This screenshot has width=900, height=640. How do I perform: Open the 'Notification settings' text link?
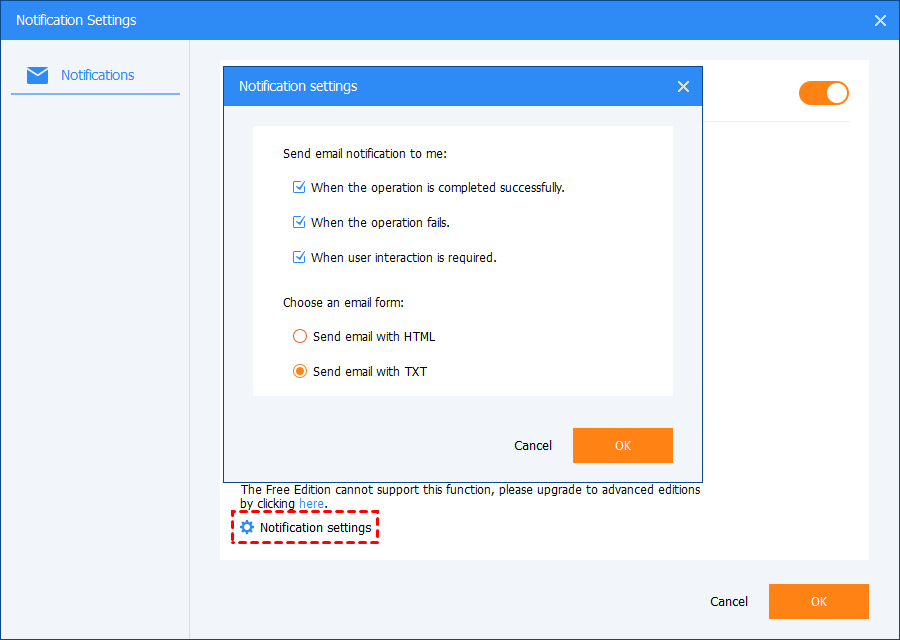[315, 527]
